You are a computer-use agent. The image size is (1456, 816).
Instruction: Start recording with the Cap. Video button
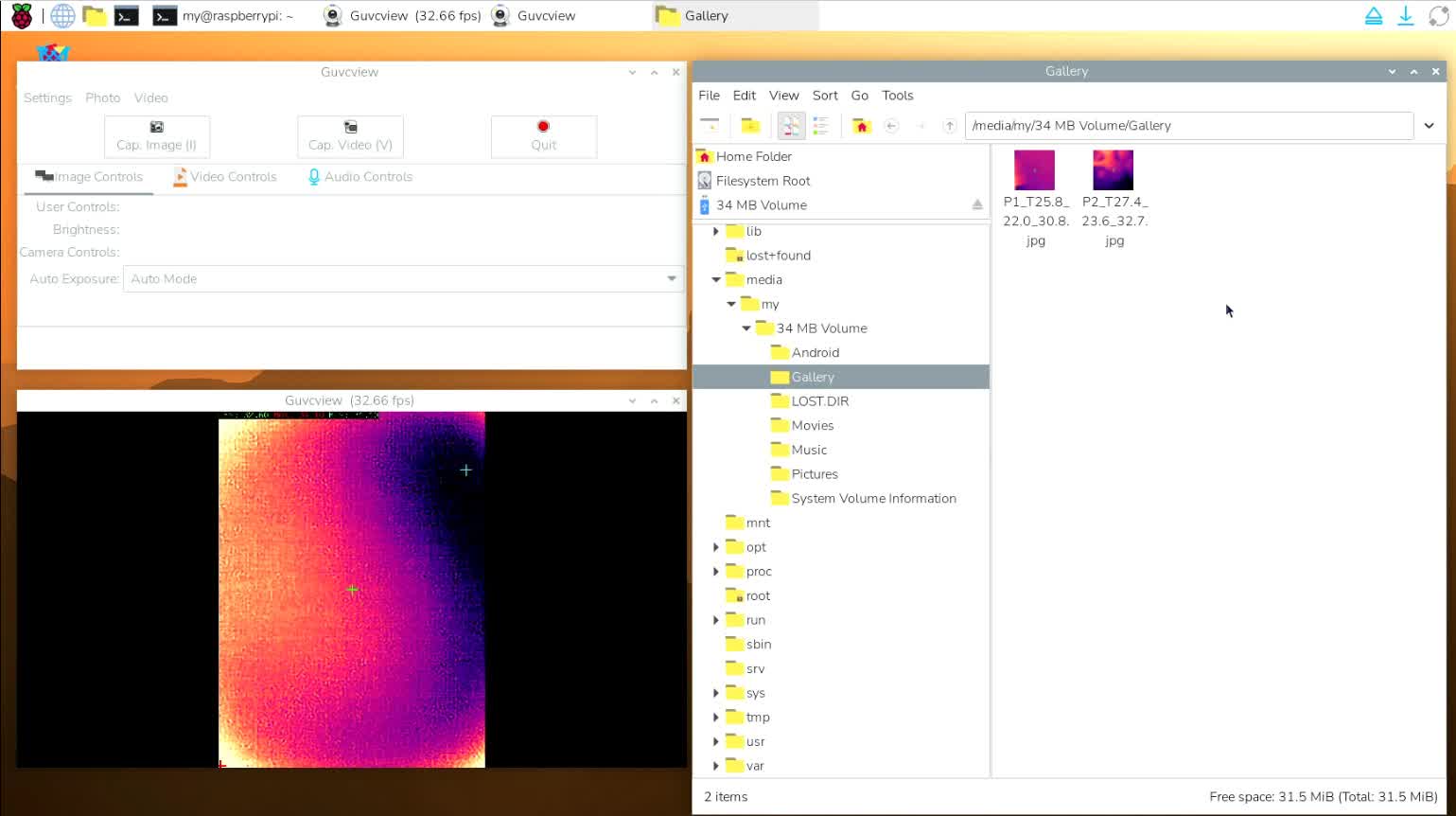point(350,136)
